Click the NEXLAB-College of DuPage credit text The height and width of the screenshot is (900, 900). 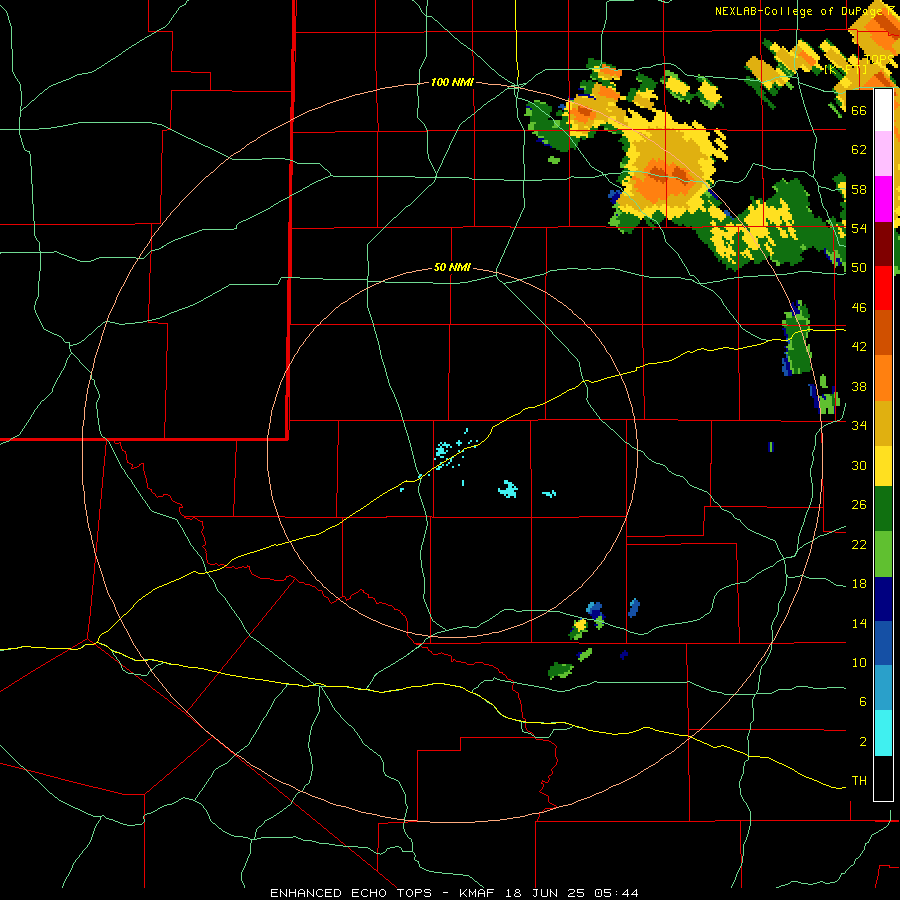pos(804,11)
